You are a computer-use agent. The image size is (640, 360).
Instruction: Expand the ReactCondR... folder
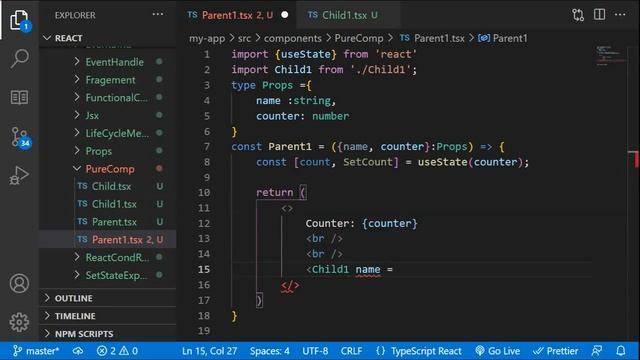click(x=117, y=258)
